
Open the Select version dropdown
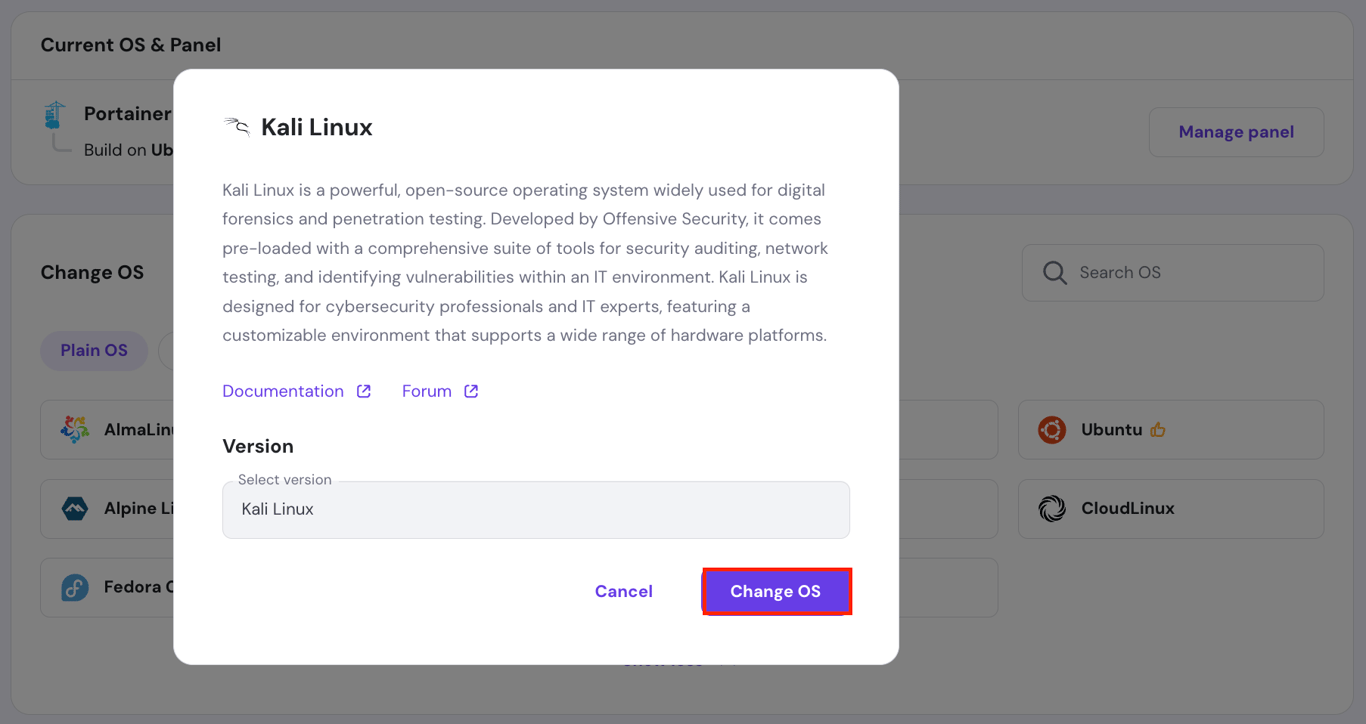pyautogui.click(x=536, y=510)
